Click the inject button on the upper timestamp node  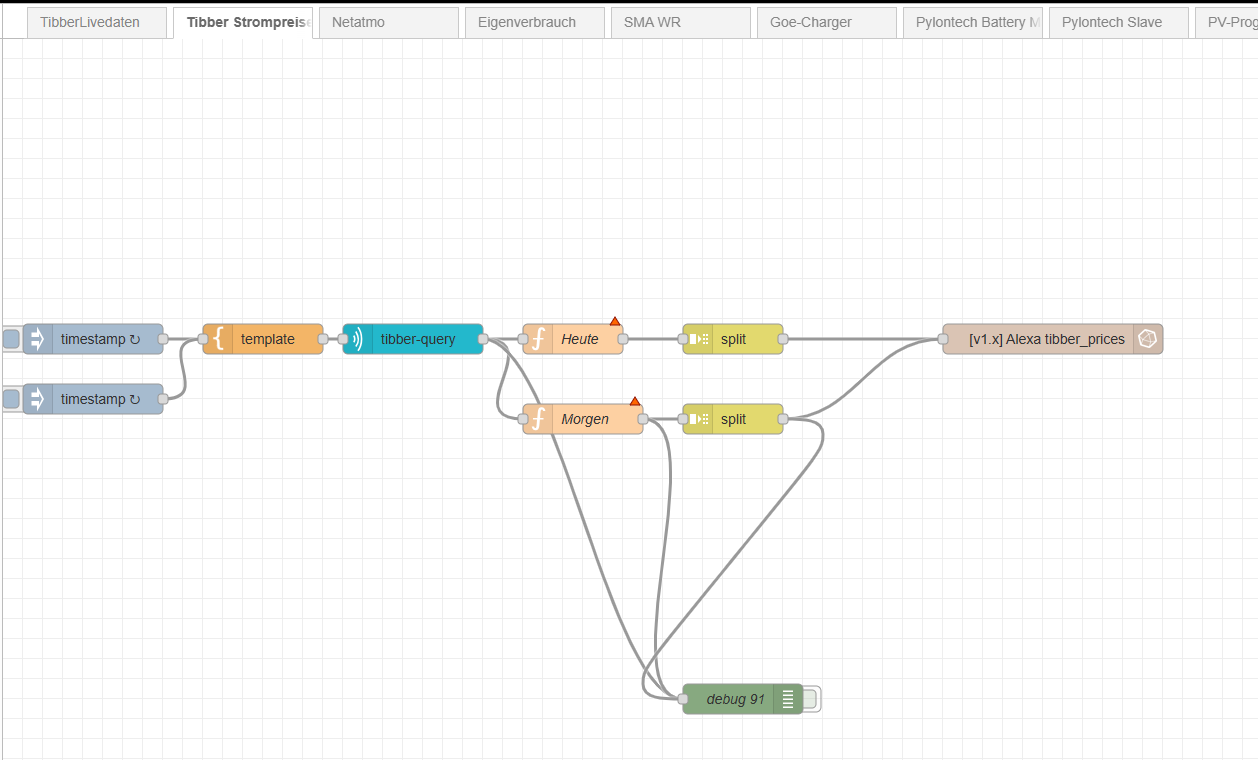coord(11,339)
